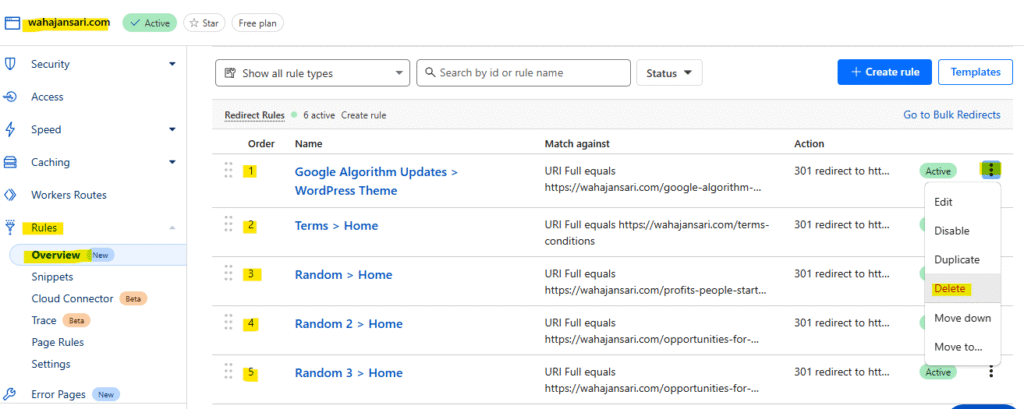Choose Delete from the rule context menu
Screen dimensions: 1024x409
point(949,289)
